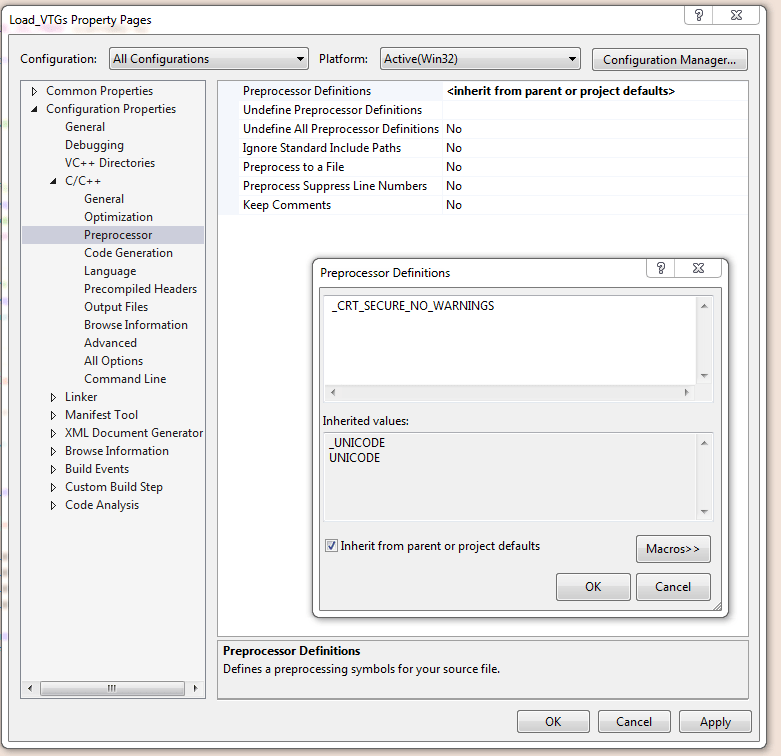This screenshot has width=781, height=756.
Task: Select the Preprocessor page
Action: [x=118, y=235]
